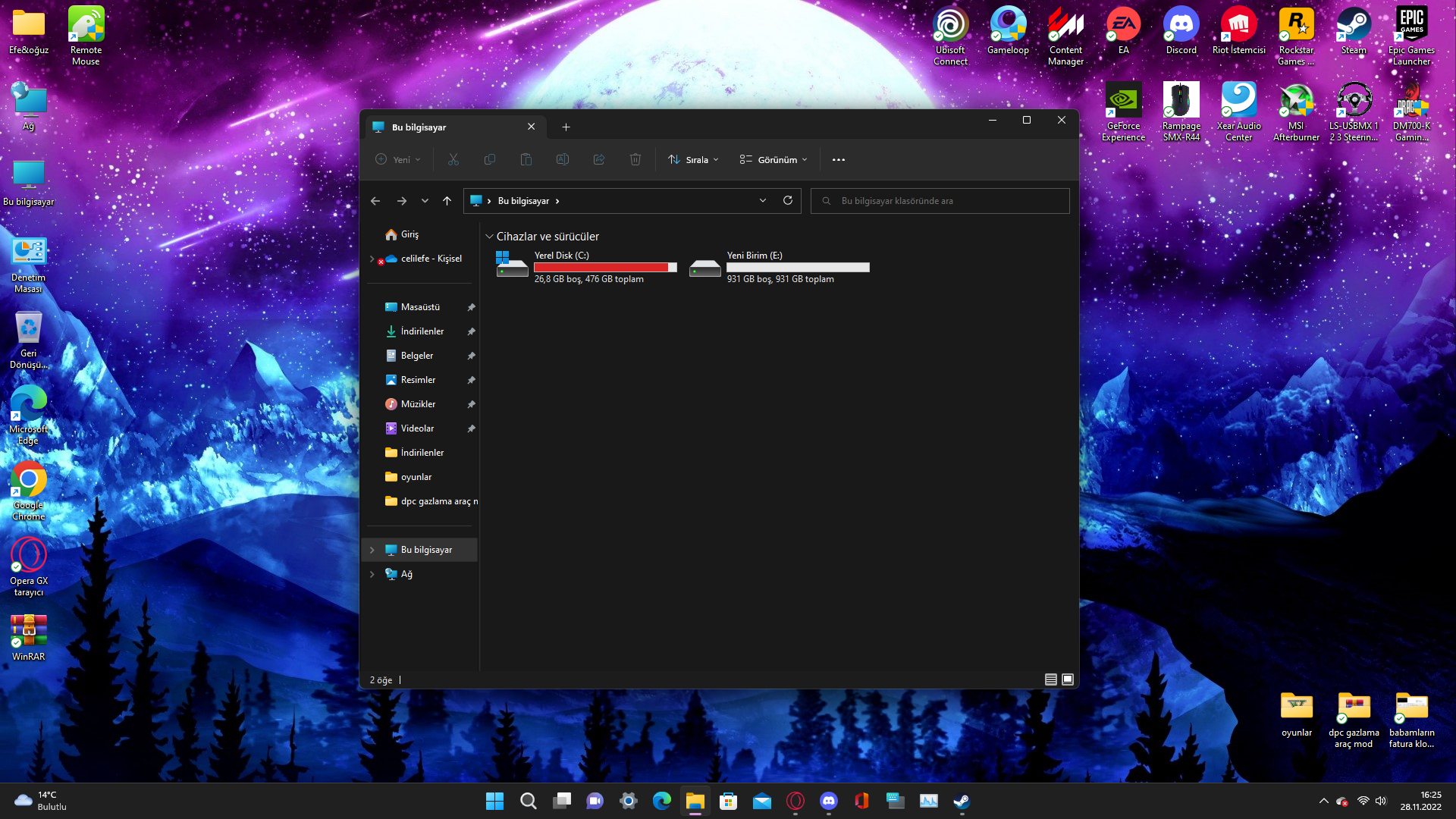Screen dimensions: 1456x819
Task: Open the Sırala sort dropdown
Action: [693, 160]
